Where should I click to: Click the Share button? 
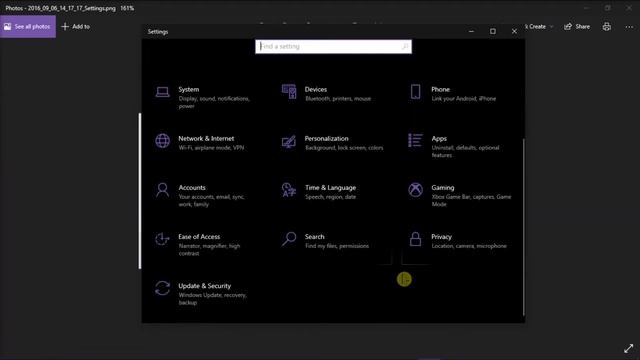point(577,27)
